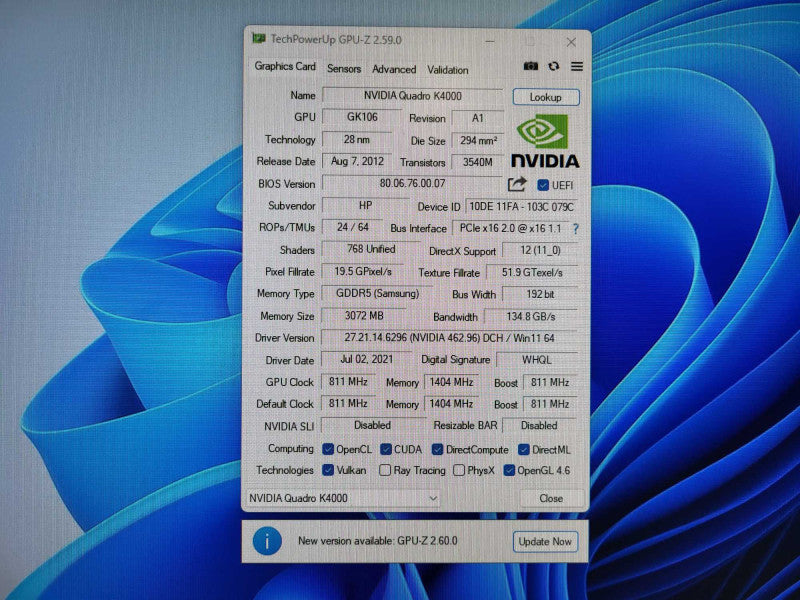This screenshot has width=800, height=600.
Task: Click the Resizable BAR value Disabled
Action: (x=539, y=425)
